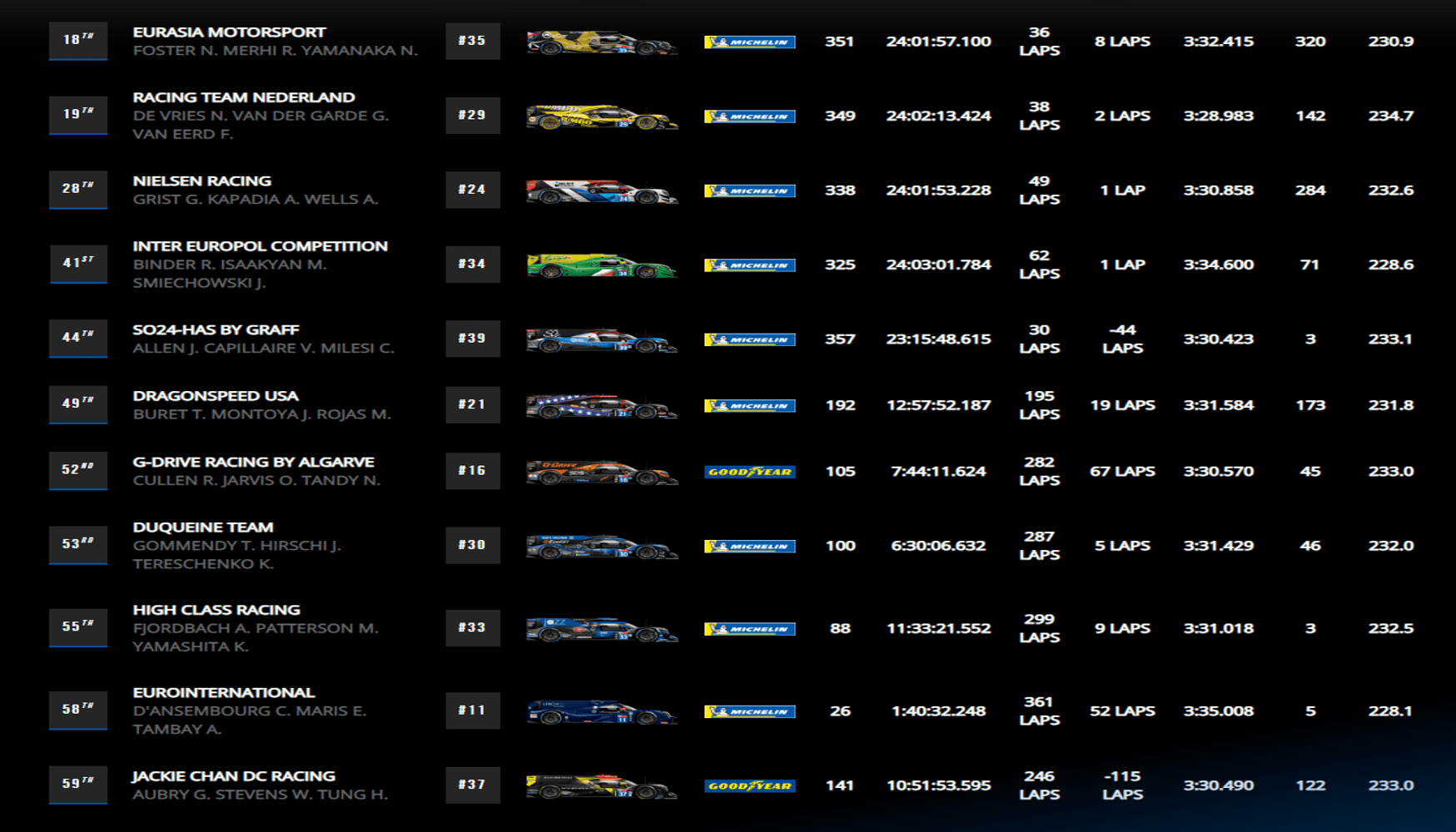Select the 49th position badge
The height and width of the screenshot is (832, 1456).
pyautogui.click(x=78, y=404)
